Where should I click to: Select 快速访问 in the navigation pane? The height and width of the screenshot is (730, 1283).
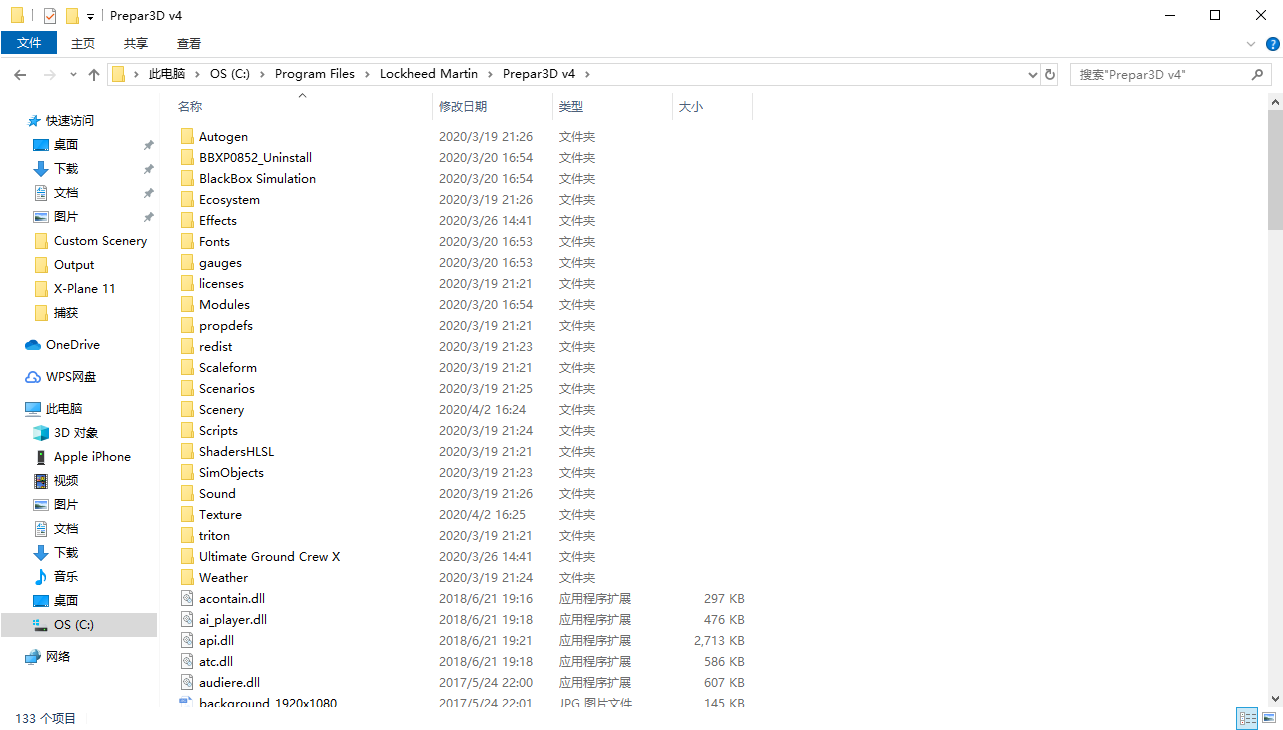70,121
